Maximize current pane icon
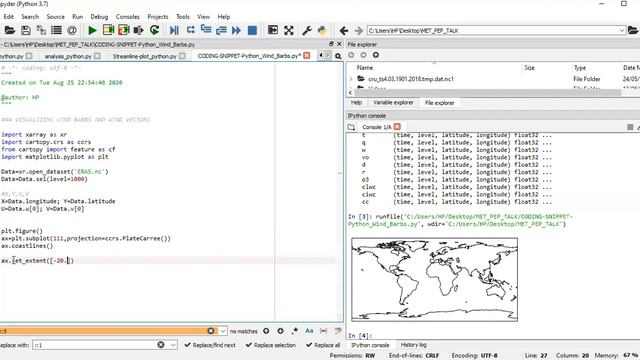The width and height of the screenshot is (640, 360). [273, 30]
